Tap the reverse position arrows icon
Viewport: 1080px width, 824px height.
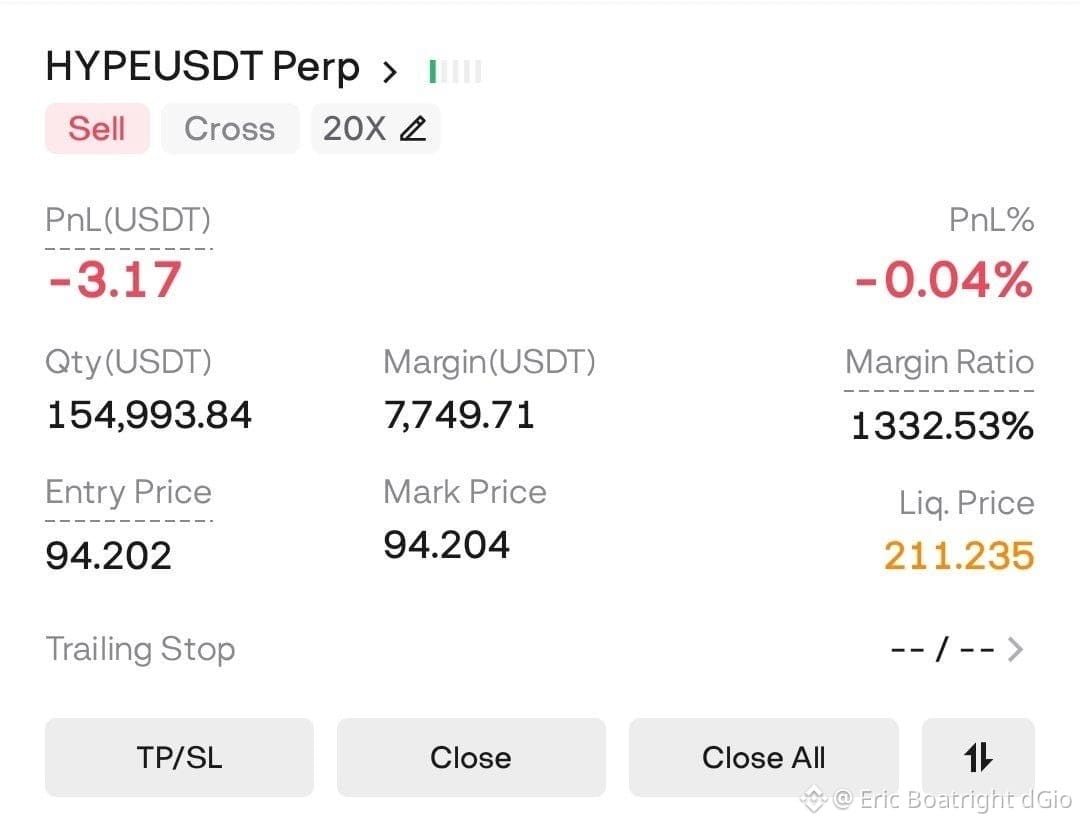978,757
